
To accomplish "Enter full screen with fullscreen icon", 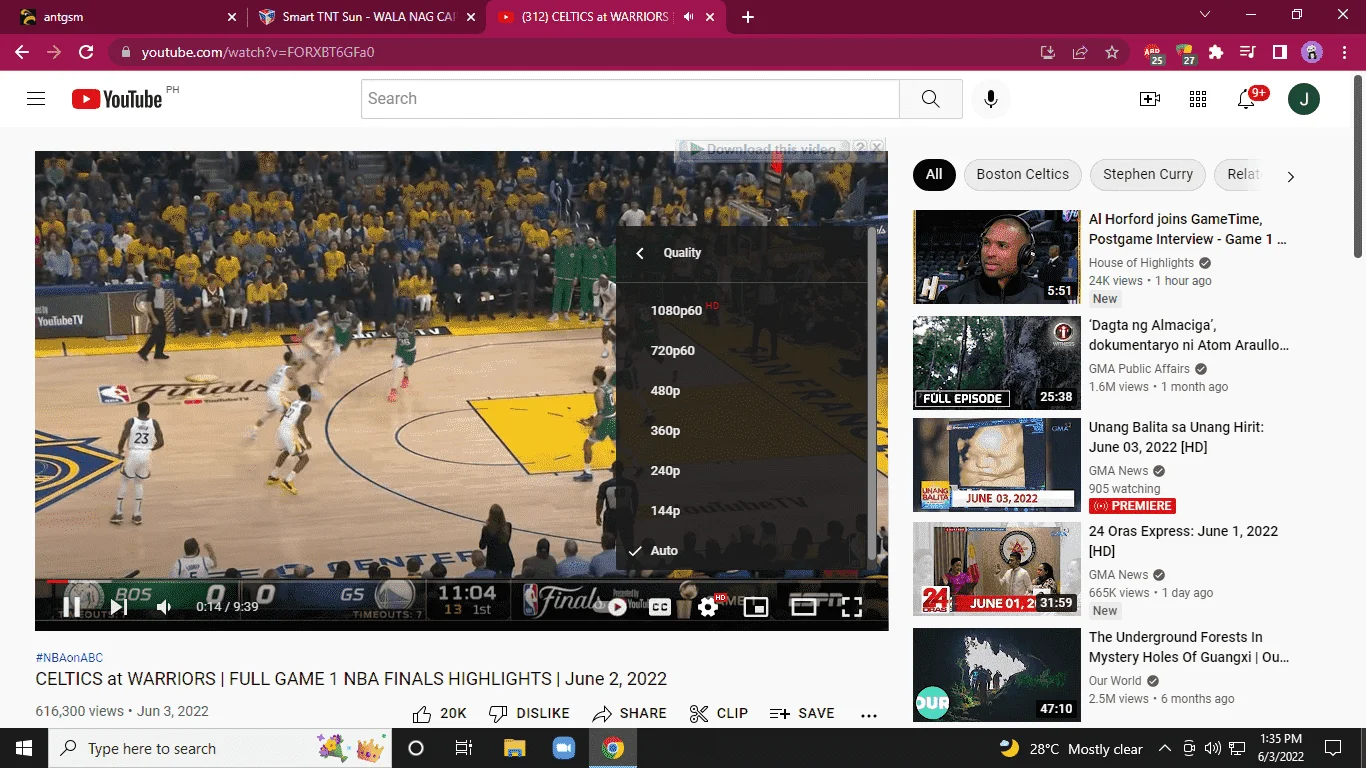I will pyautogui.click(x=851, y=606).
